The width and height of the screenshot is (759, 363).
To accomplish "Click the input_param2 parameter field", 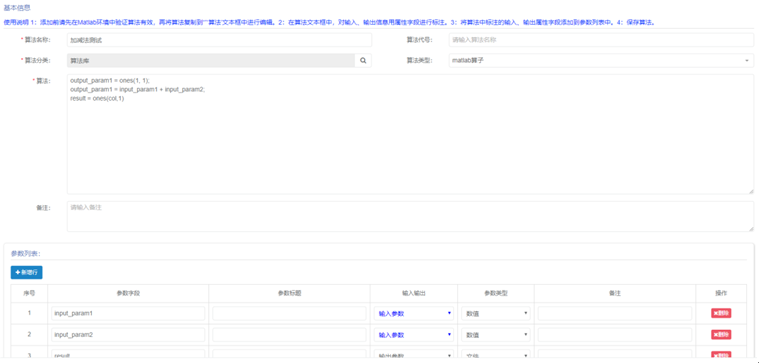I will tap(128, 334).
